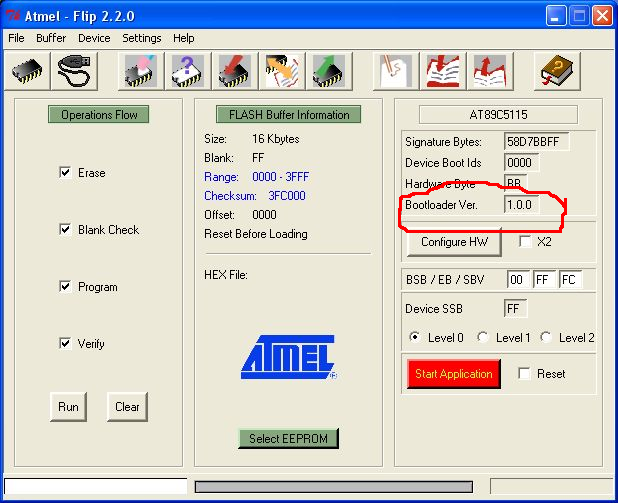618x503 pixels.
Task: Open the File menu
Action: tap(16, 38)
